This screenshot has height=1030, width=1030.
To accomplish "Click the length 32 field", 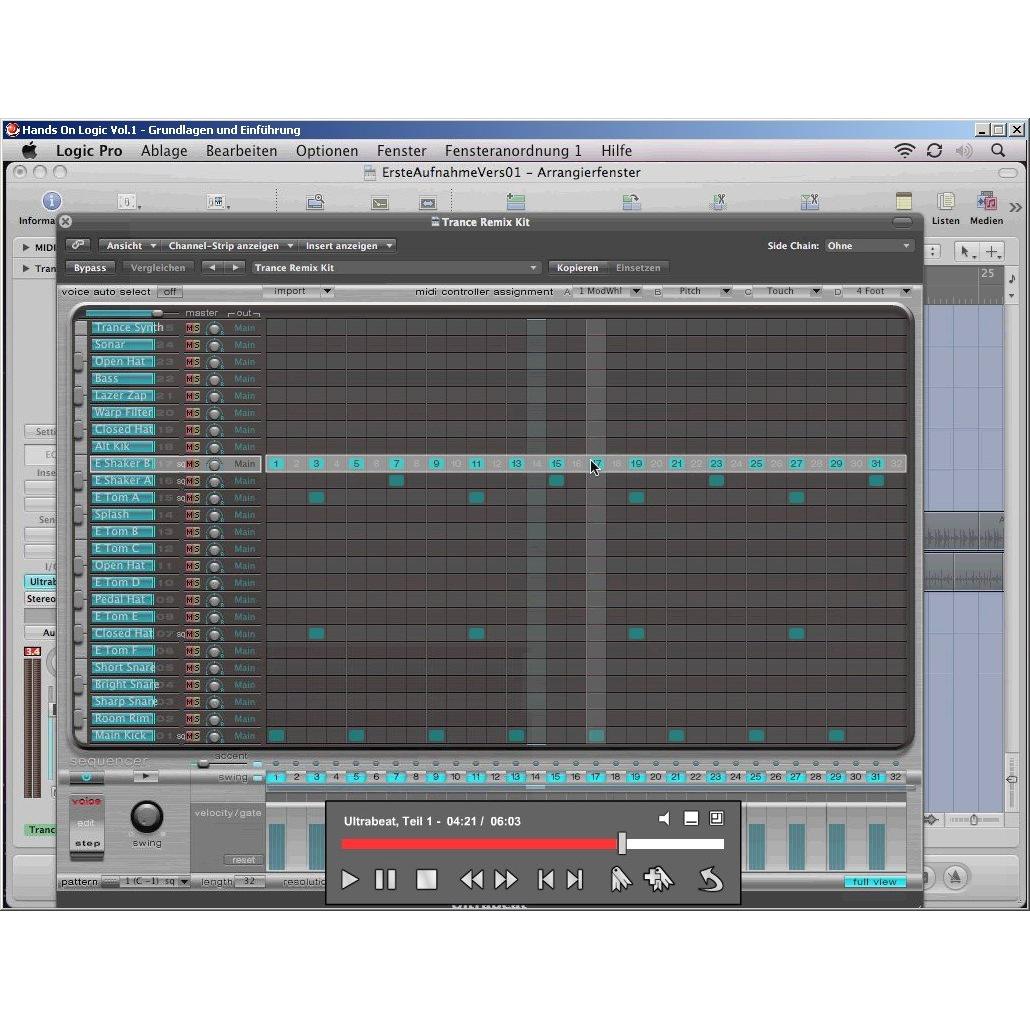I will (250, 882).
